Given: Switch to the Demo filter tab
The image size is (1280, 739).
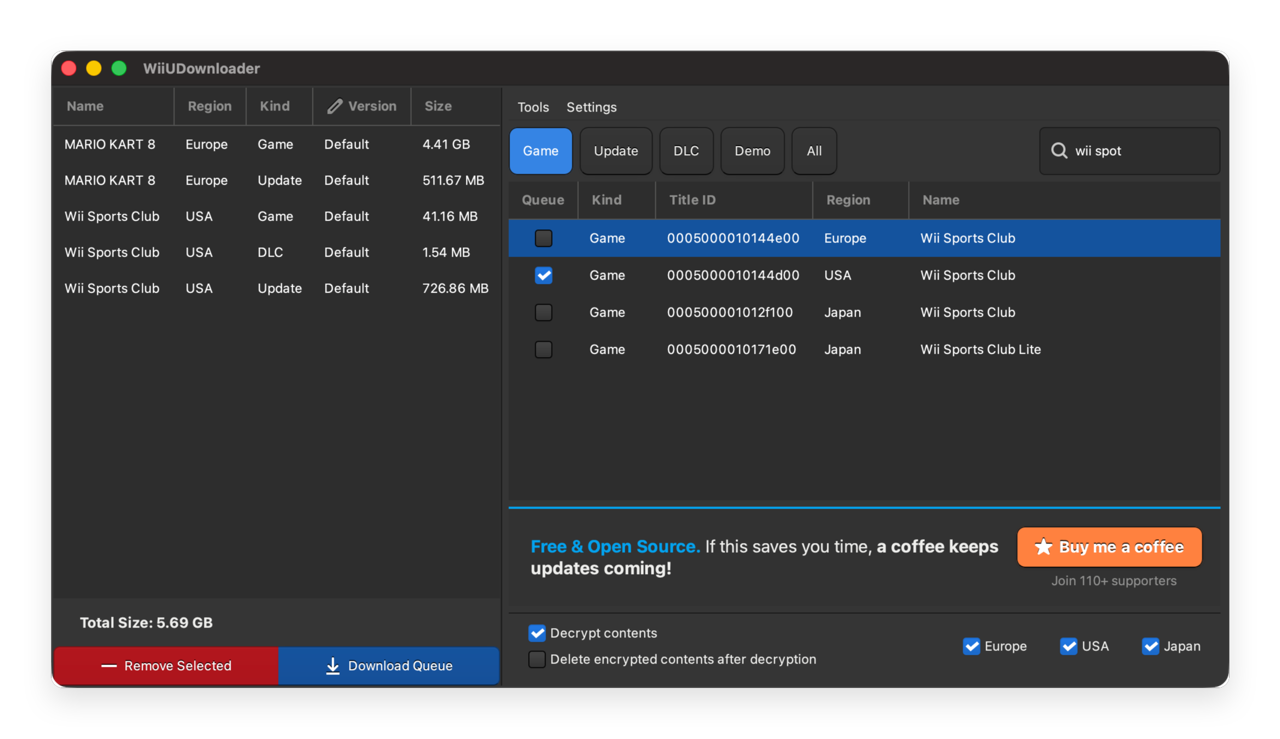Looking at the screenshot, I should [753, 151].
